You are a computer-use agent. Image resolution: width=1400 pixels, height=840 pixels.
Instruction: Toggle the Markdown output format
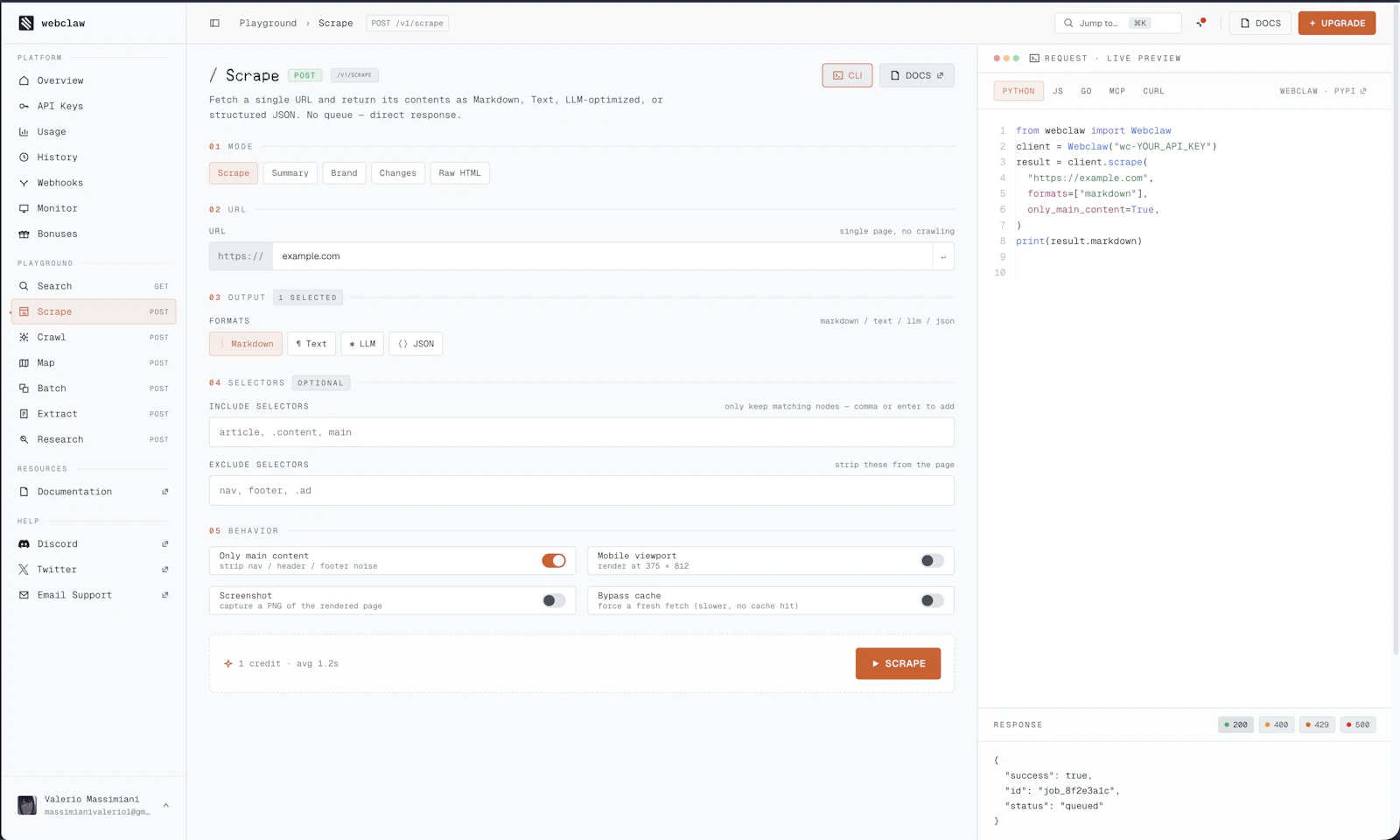point(246,344)
